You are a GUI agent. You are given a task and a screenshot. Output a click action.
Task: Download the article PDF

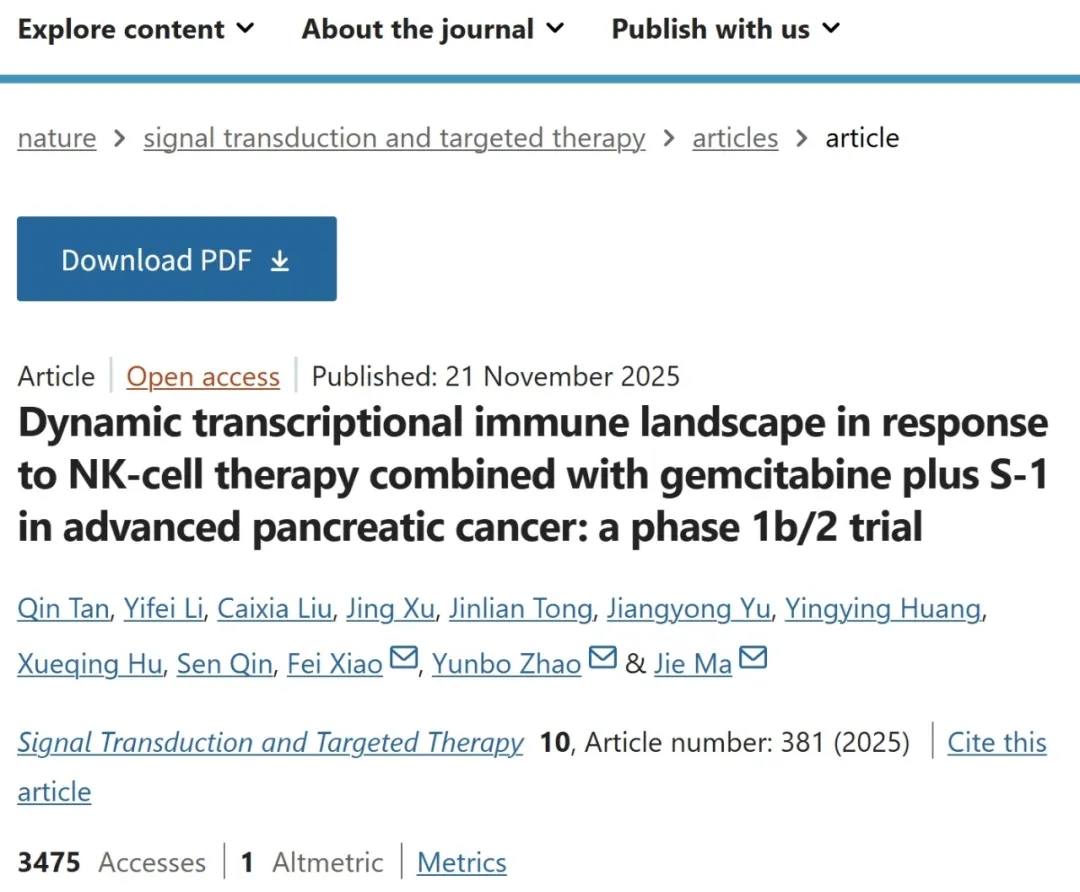coord(176,259)
